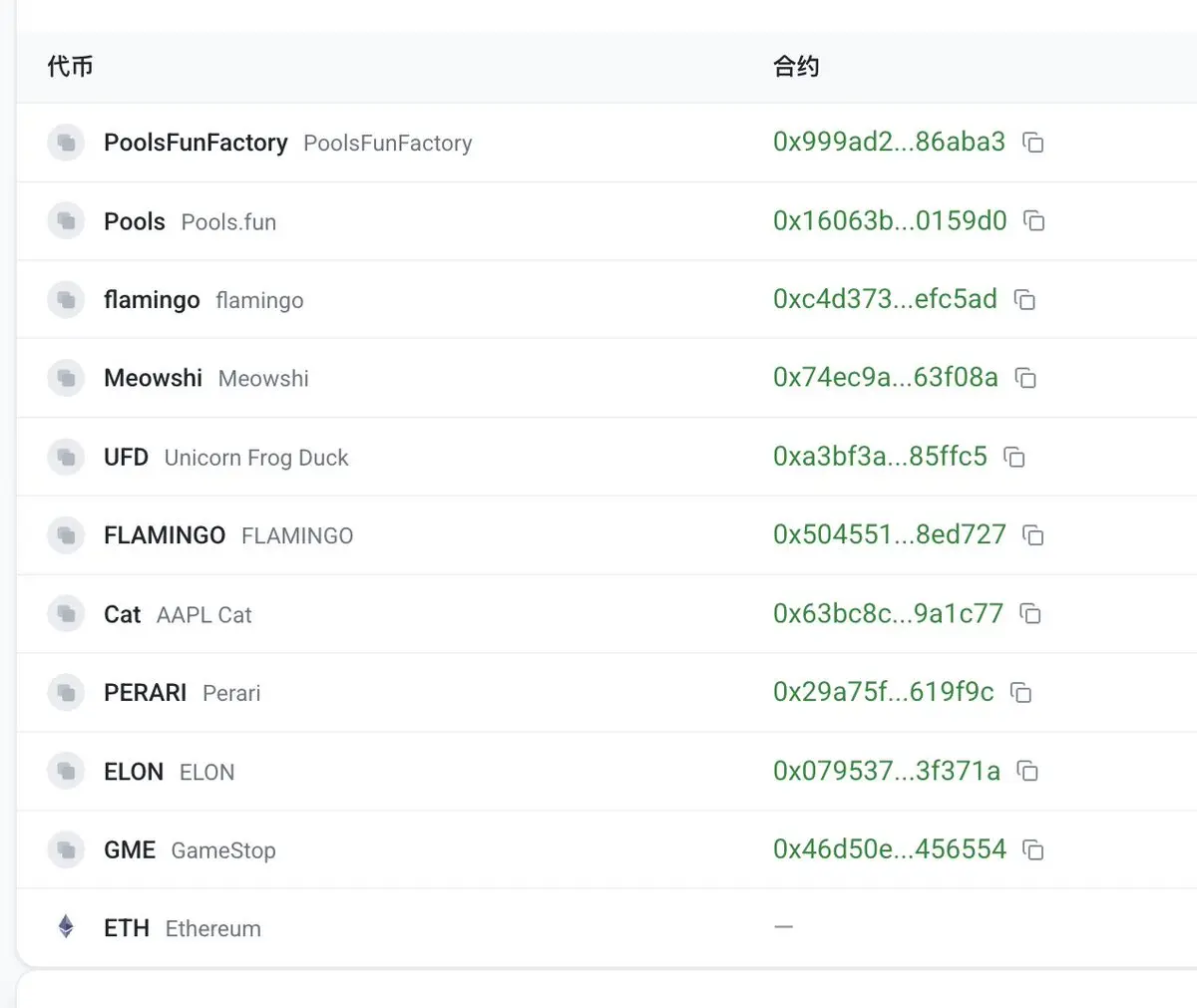Click the Meowshi token placeholder icon
Screen dimensions: 1197x1008
point(66,378)
